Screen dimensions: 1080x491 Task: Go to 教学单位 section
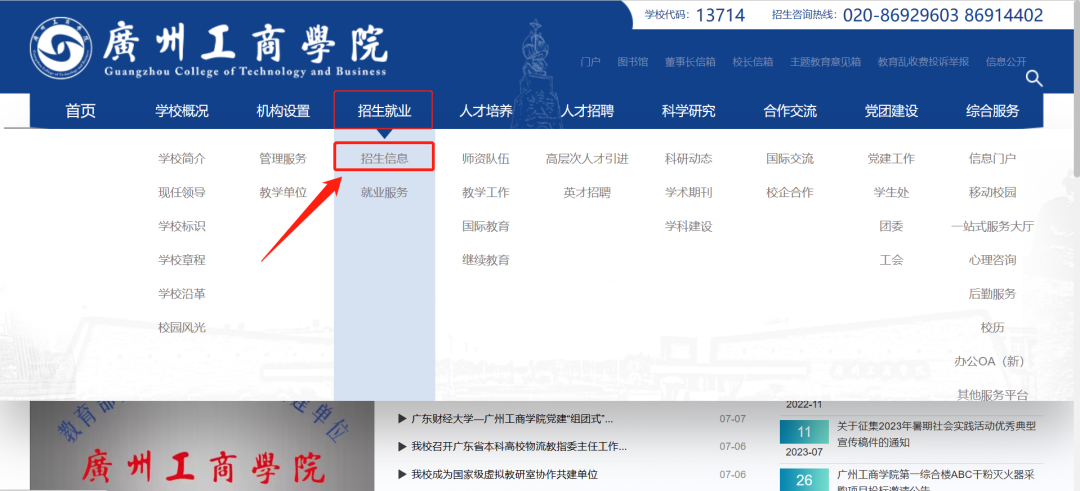[283, 193]
